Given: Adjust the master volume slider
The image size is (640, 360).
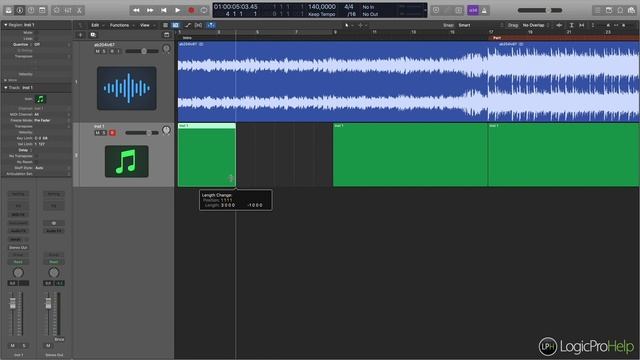Looking at the screenshot, I should point(540,10).
